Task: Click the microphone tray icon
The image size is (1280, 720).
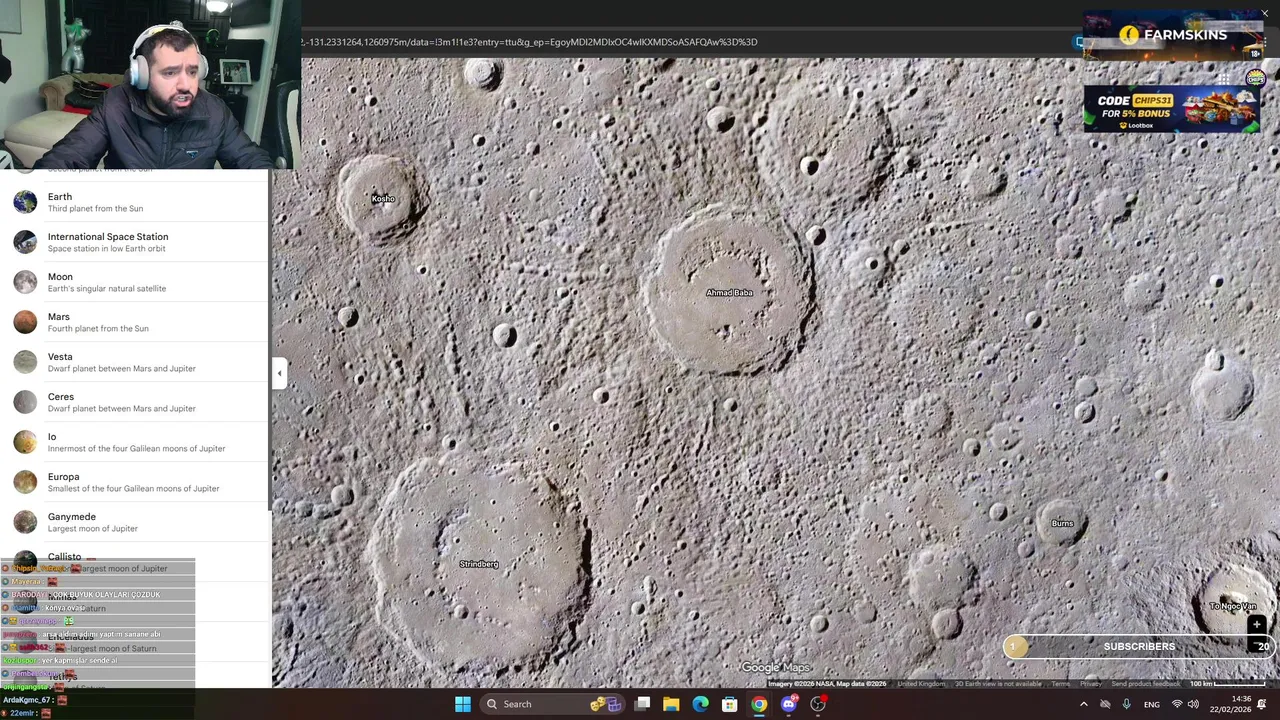Action: pyautogui.click(x=1127, y=704)
